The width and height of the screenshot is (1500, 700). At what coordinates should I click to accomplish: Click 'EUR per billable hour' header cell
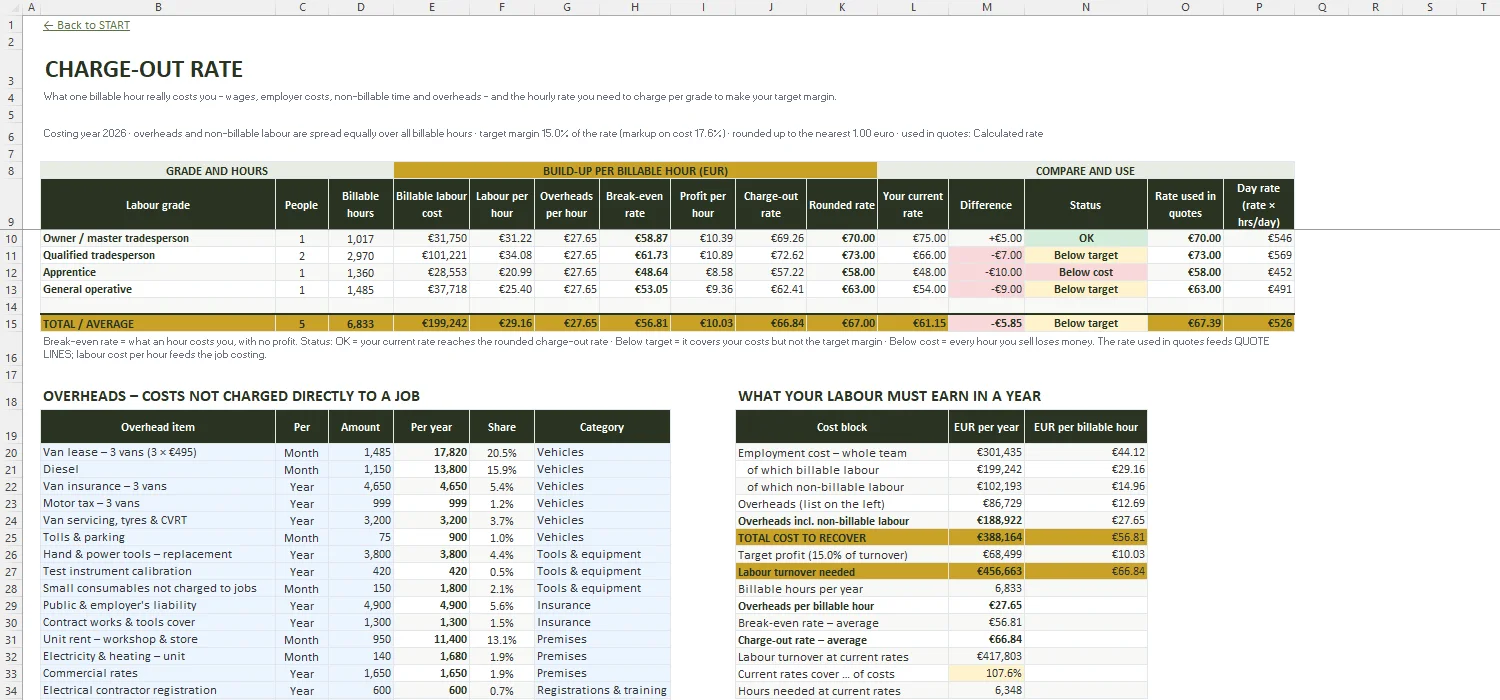click(1086, 427)
